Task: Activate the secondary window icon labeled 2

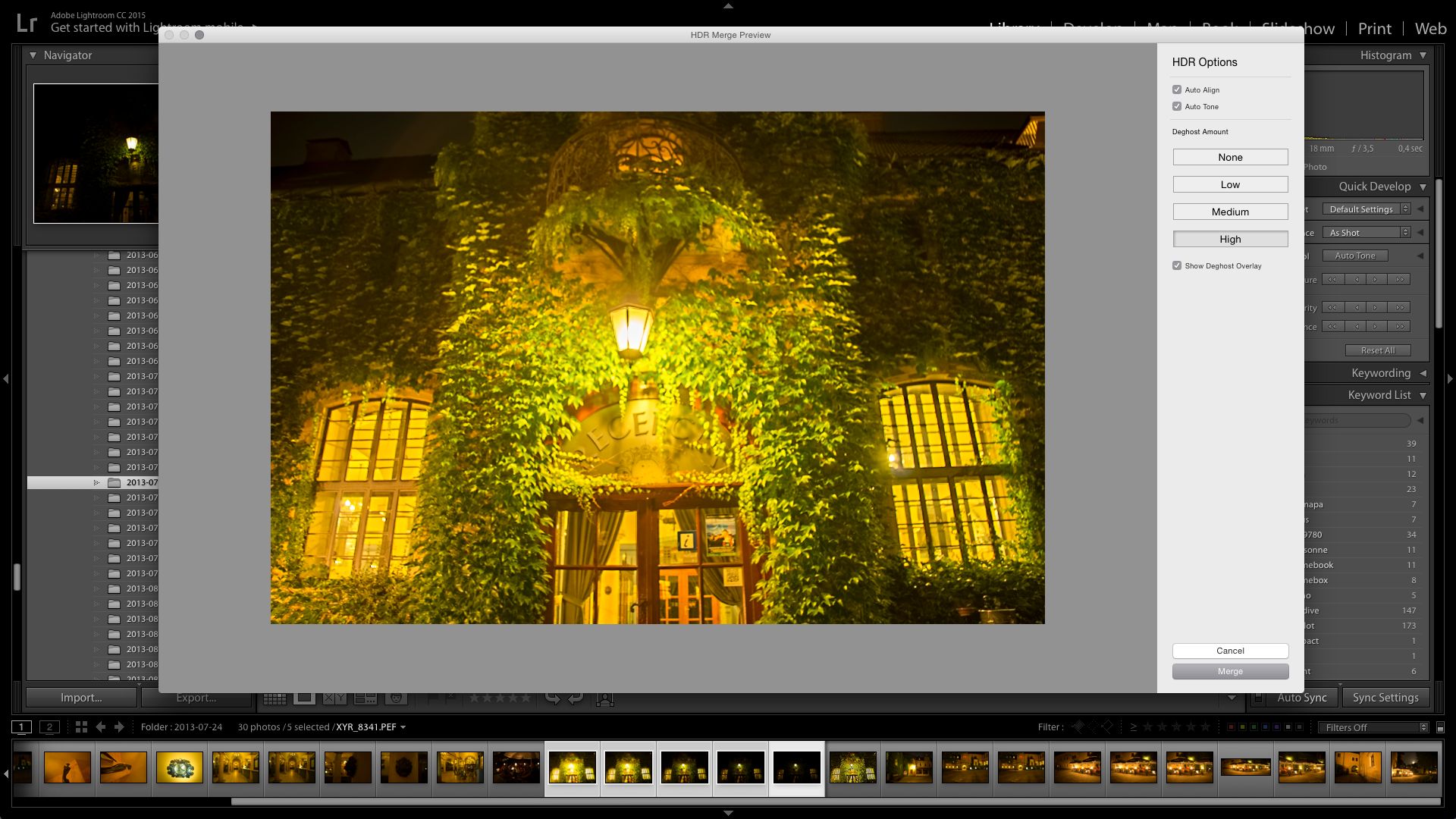Action: point(49,726)
